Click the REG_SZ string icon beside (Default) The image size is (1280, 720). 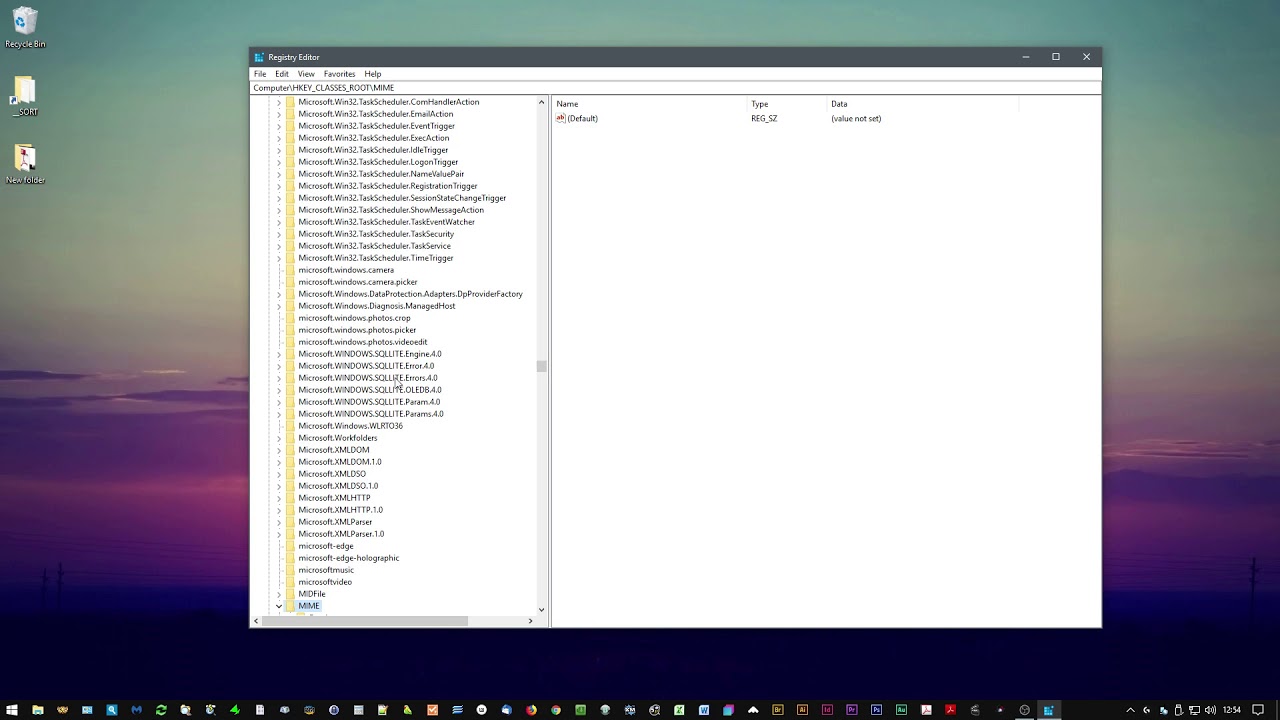tap(561, 118)
